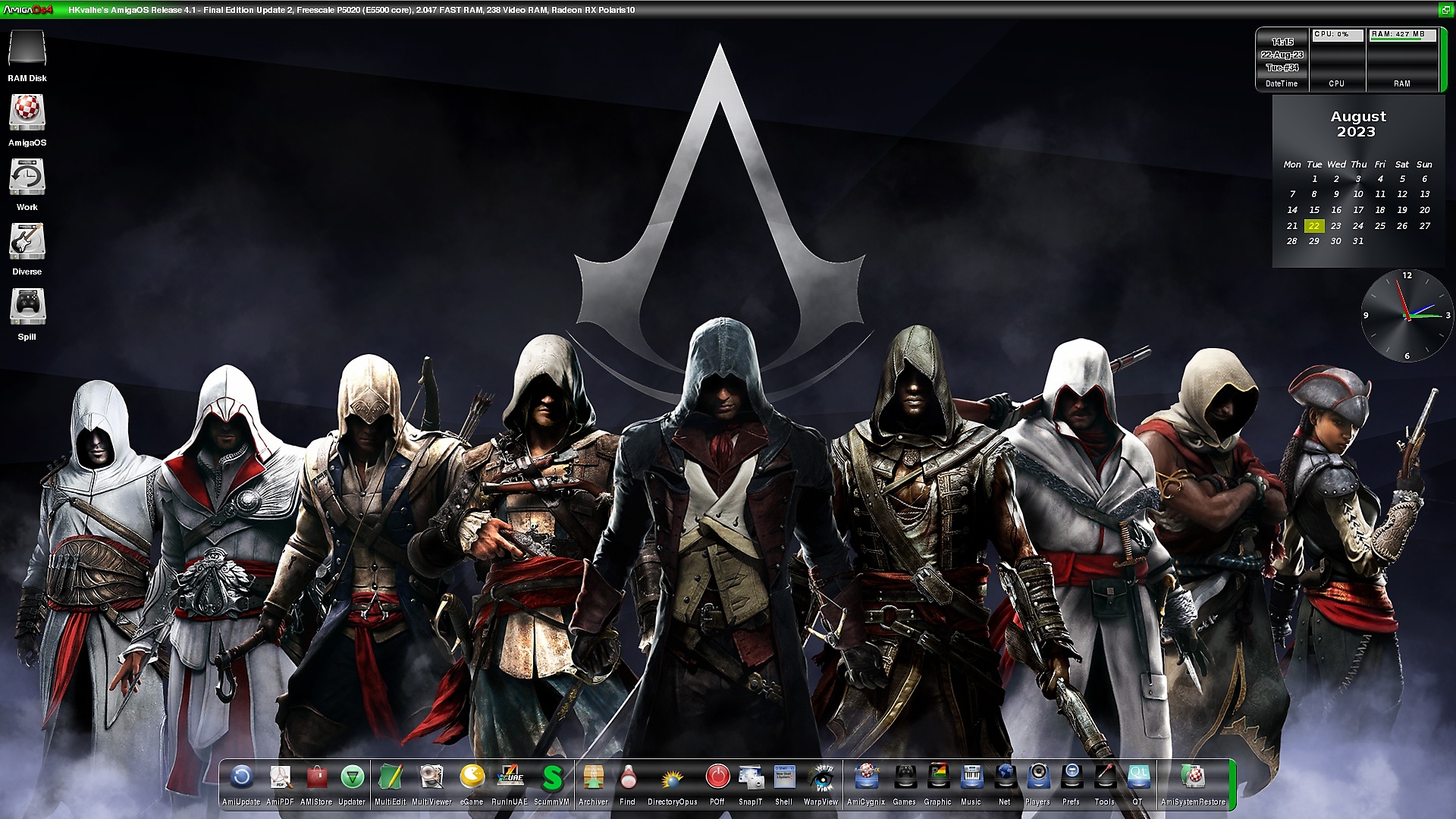Image resolution: width=1456 pixels, height=819 pixels.
Task: Click the analog clock widget
Action: coord(1407,315)
